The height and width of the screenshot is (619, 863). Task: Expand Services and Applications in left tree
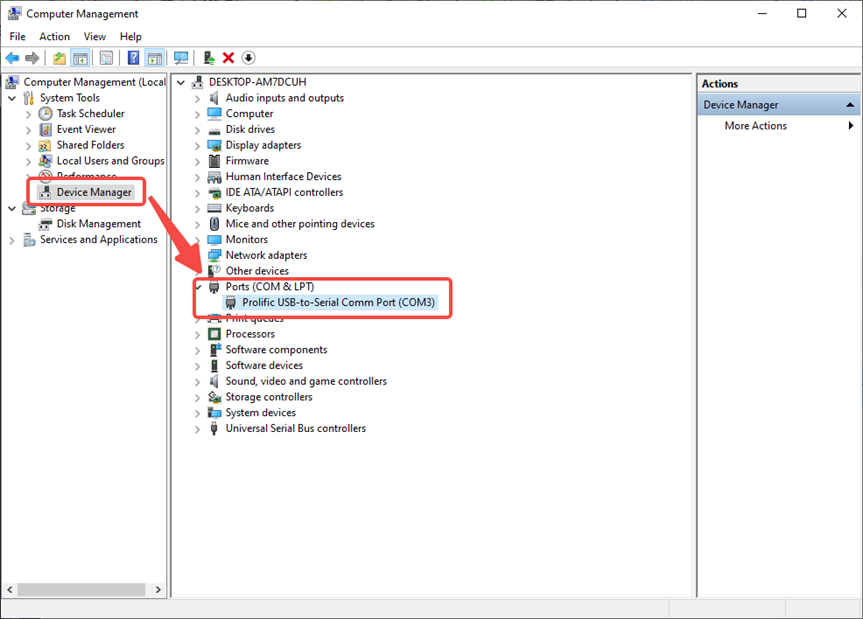(12, 240)
